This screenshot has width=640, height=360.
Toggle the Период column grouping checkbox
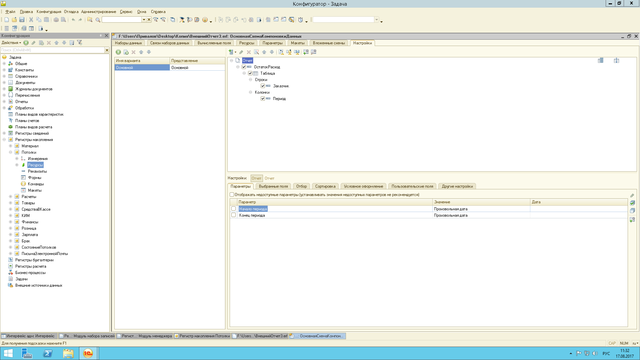pyautogui.click(x=262, y=99)
